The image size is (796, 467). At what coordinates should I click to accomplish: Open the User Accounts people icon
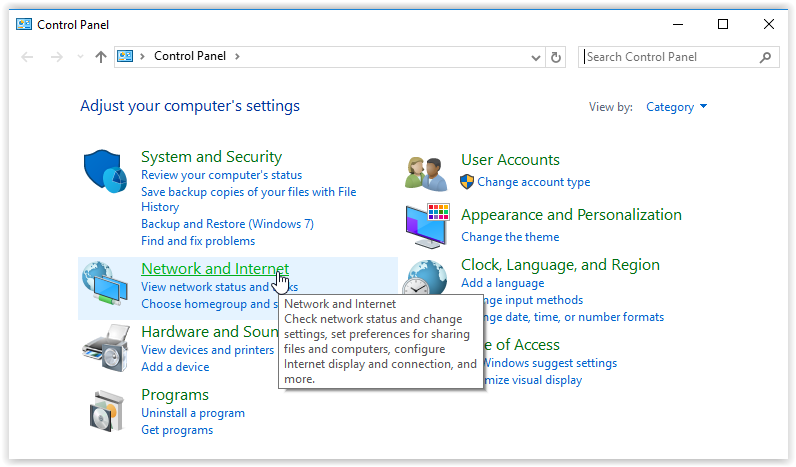pyautogui.click(x=427, y=173)
